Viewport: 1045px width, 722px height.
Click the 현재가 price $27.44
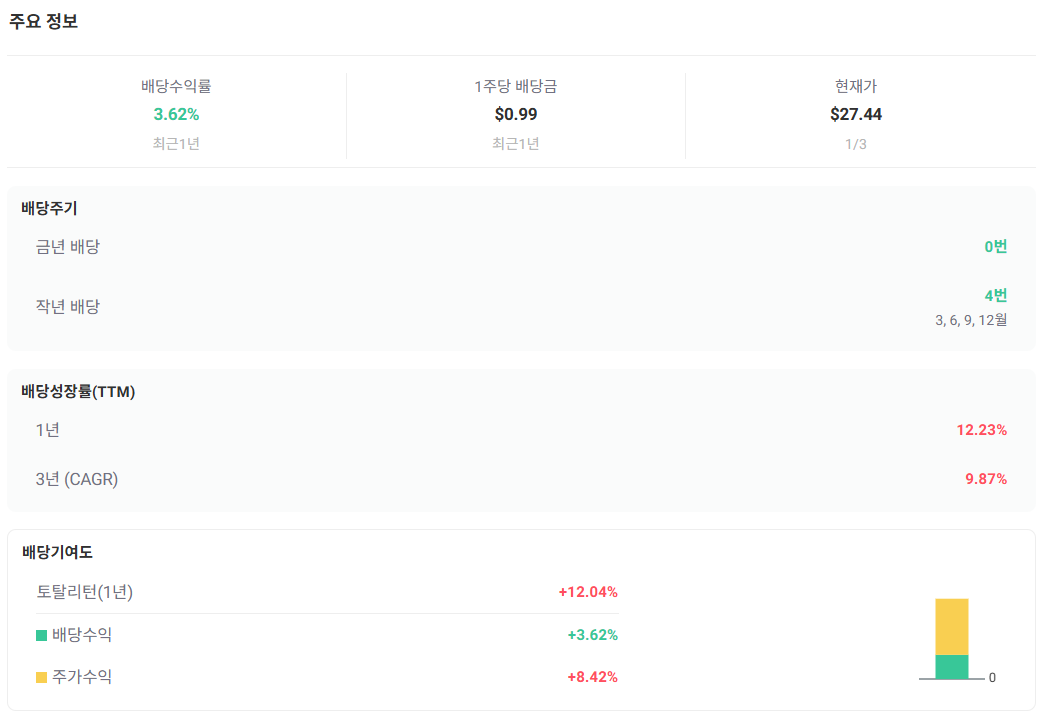point(855,114)
